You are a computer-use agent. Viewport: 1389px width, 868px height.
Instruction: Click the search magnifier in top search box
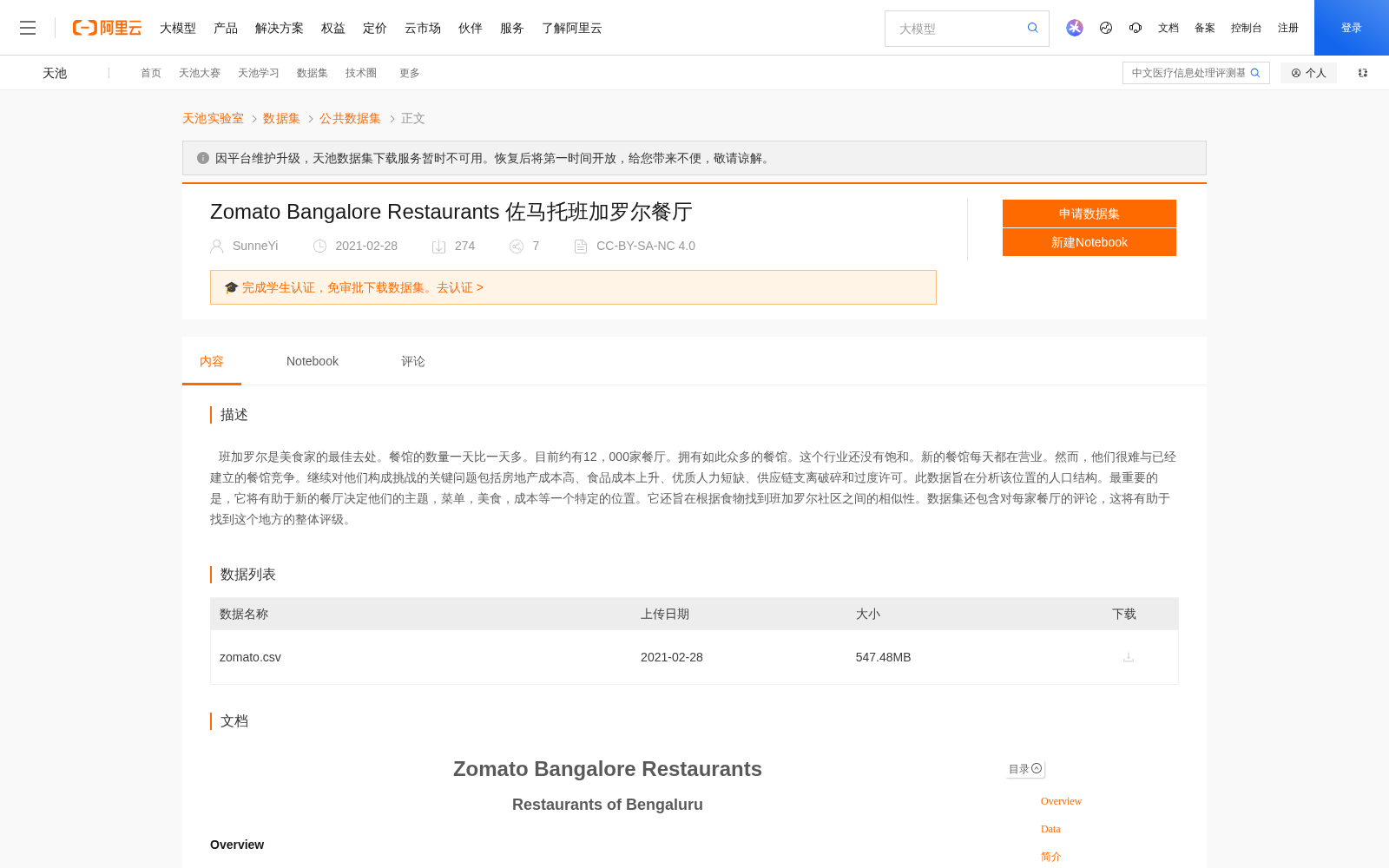[1033, 28]
